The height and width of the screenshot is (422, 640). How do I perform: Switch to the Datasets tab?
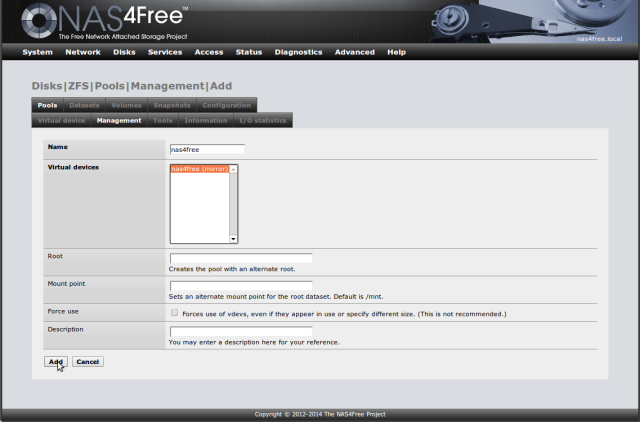[84, 105]
